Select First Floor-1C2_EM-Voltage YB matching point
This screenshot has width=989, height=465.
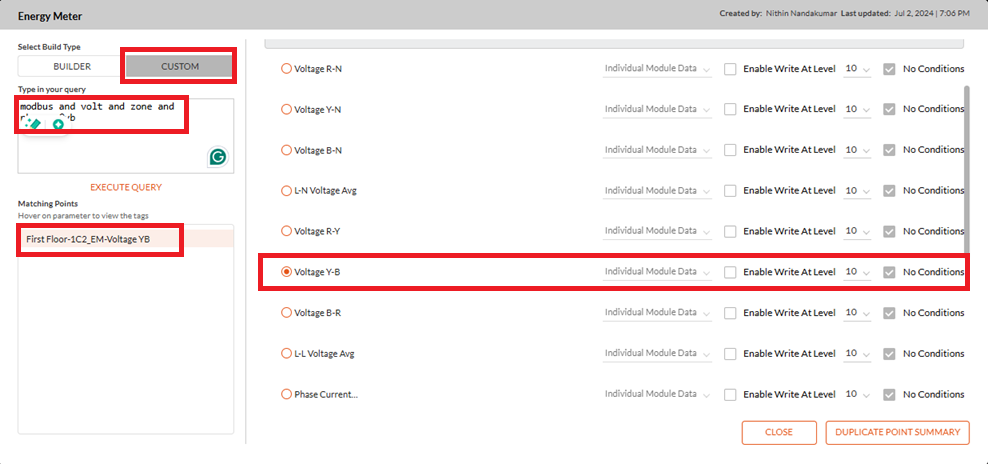coord(88,239)
